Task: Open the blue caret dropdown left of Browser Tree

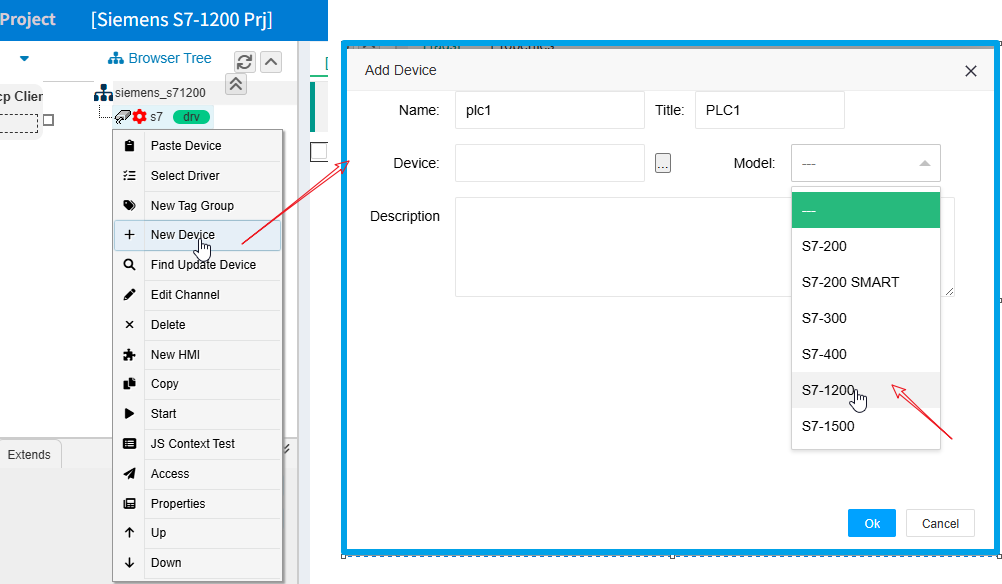Action: pyautogui.click(x=24, y=59)
